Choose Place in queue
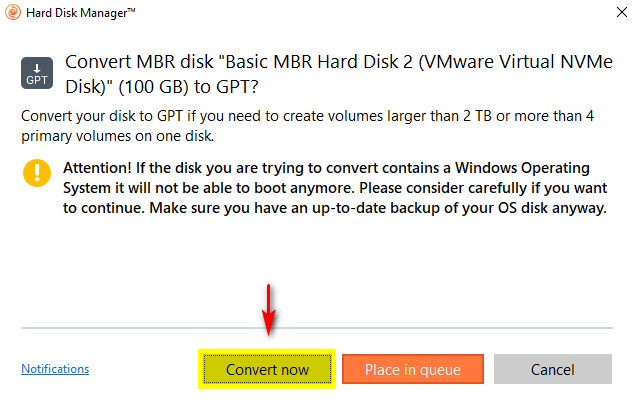The height and width of the screenshot is (404, 635). click(x=412, y=369)
